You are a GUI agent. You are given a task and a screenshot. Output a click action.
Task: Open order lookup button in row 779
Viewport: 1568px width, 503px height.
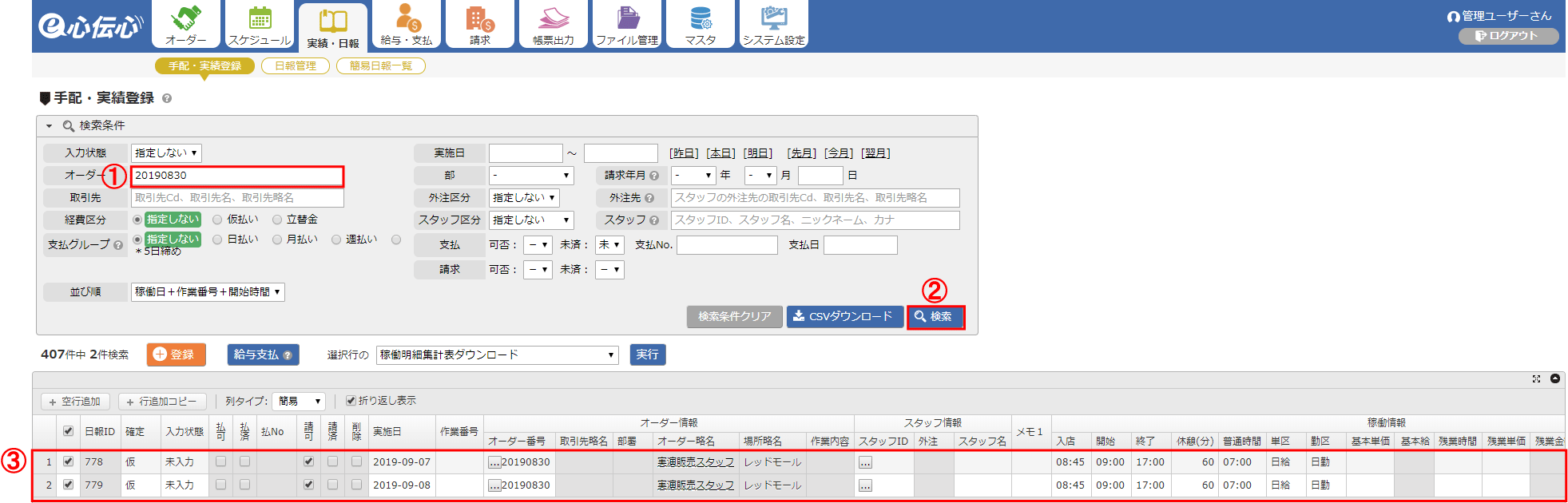pyautogui.click(x=494, y=485)
